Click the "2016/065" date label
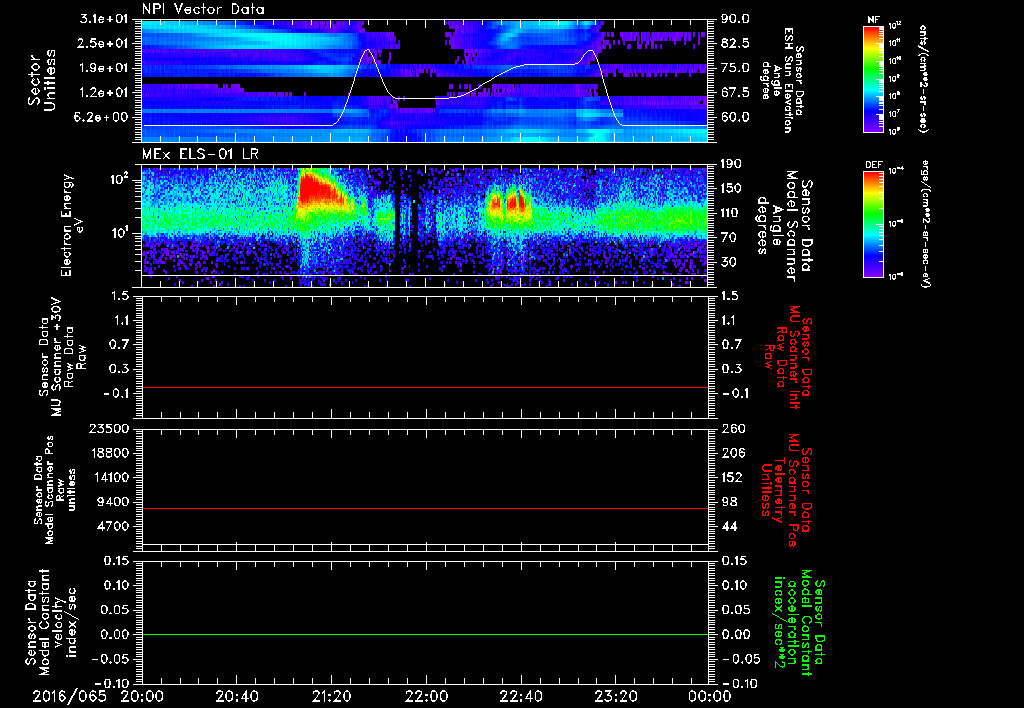The image size is (1024, 708). (69, 696)
